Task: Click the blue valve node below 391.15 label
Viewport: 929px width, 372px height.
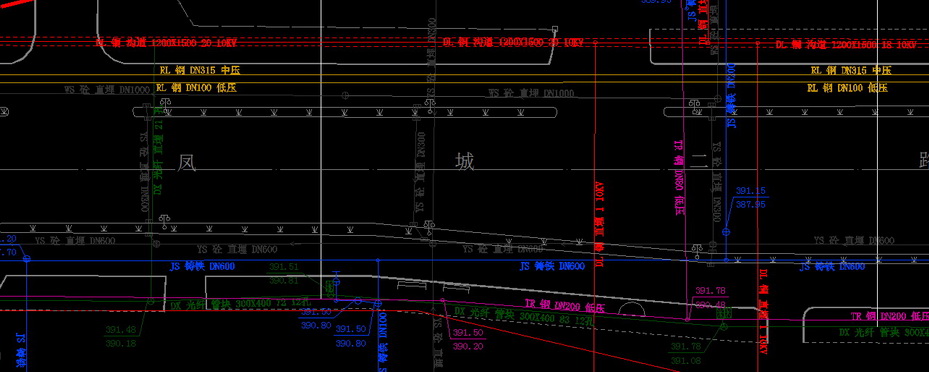Action: pyautogui.click(x=726, y=232)
